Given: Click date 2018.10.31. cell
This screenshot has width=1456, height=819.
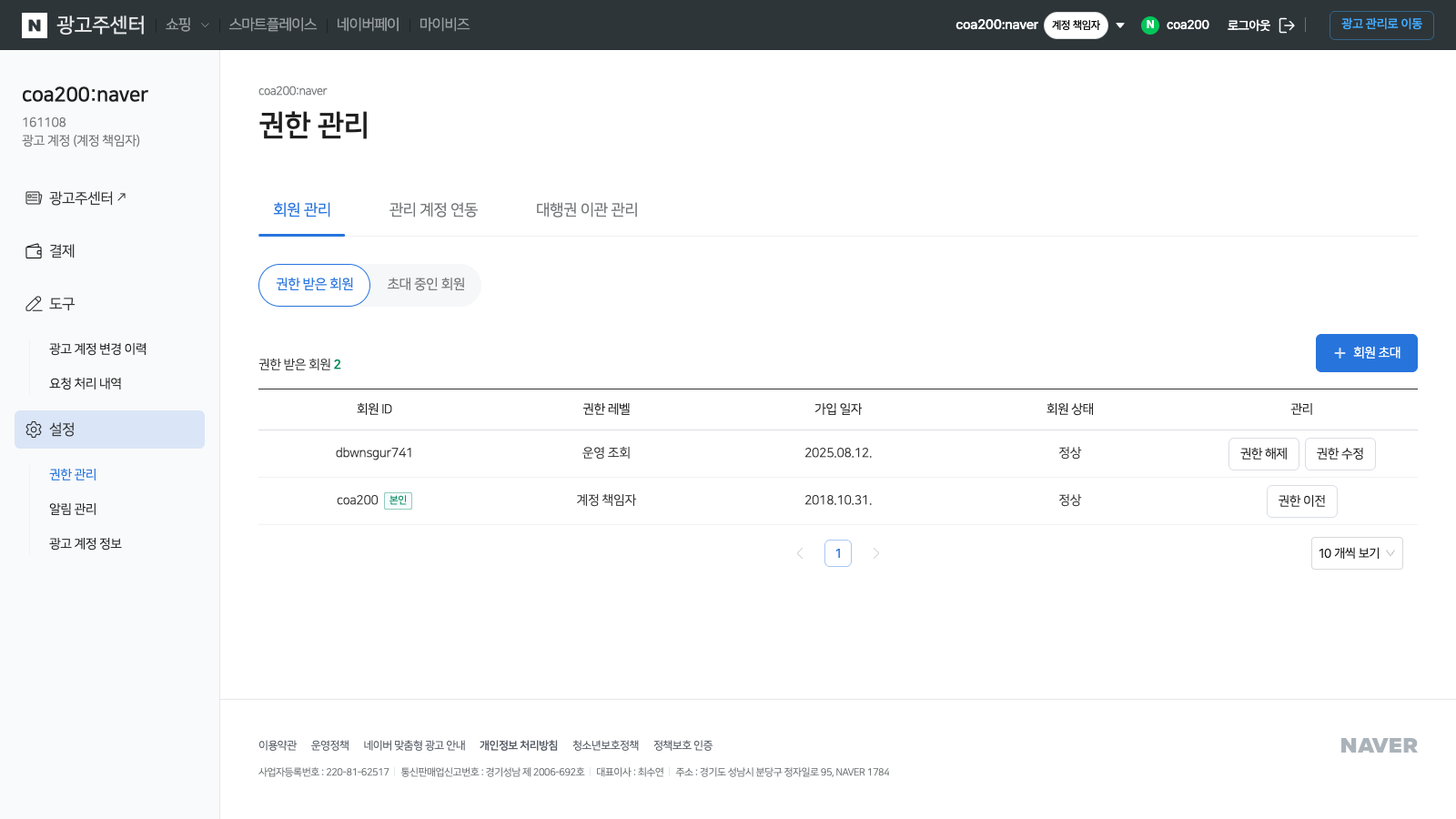Looking at the screenshot, I should (x=838, y=500).
